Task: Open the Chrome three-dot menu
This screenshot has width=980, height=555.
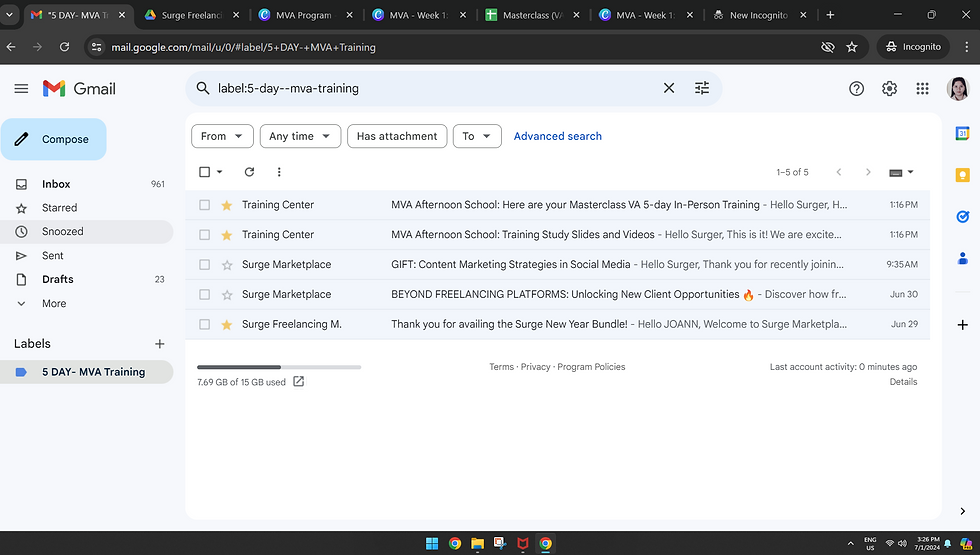Action: pyautogui.click(x=966, y=47)
